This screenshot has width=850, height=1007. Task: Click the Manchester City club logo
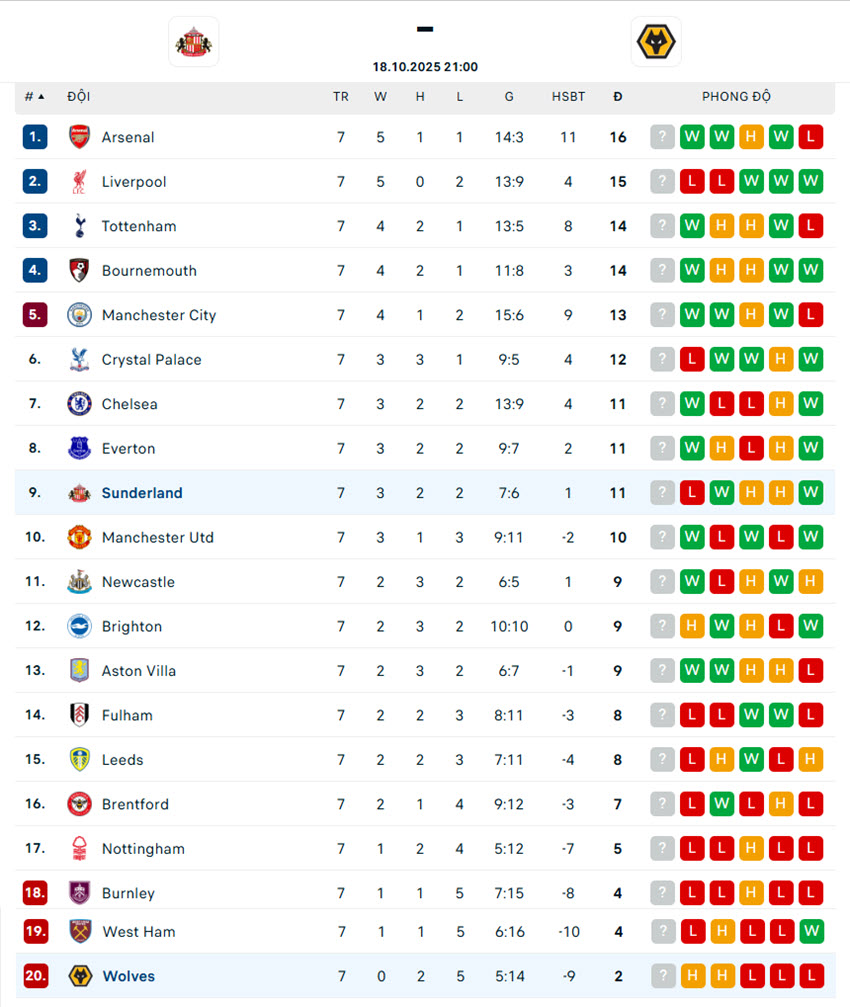tap(79, 315)
